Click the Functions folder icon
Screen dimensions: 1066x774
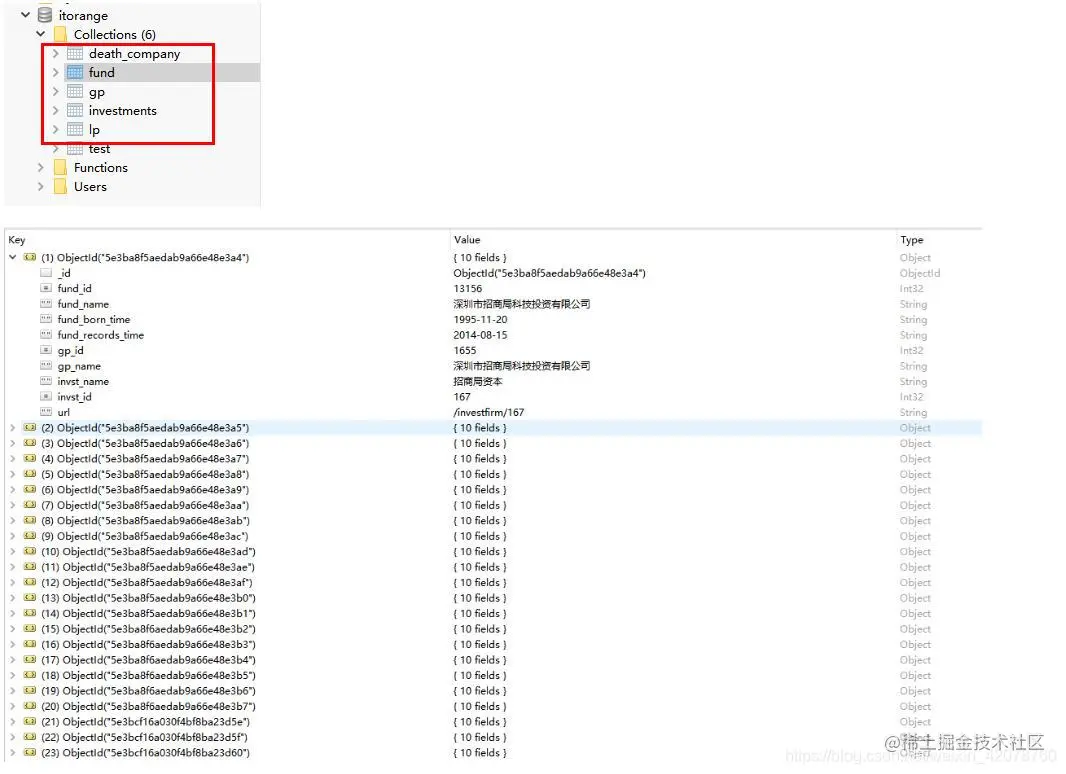coord(60,167)
